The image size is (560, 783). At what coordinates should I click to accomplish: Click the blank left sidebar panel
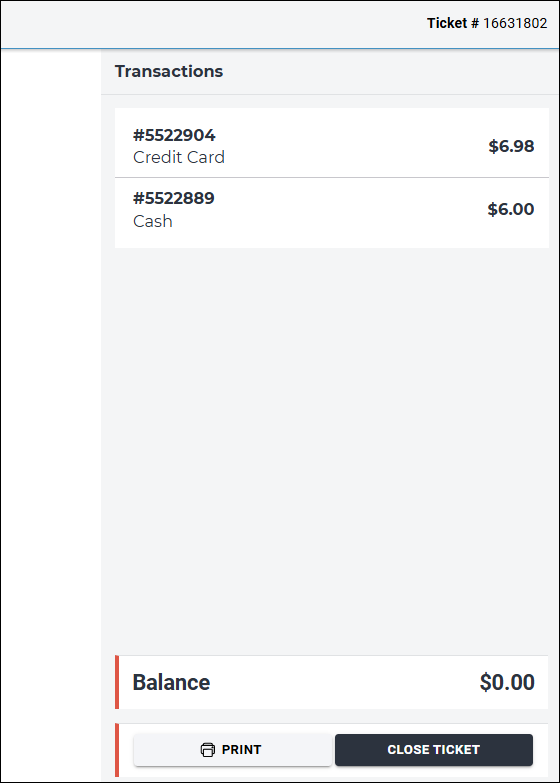(x=51, y=414)
